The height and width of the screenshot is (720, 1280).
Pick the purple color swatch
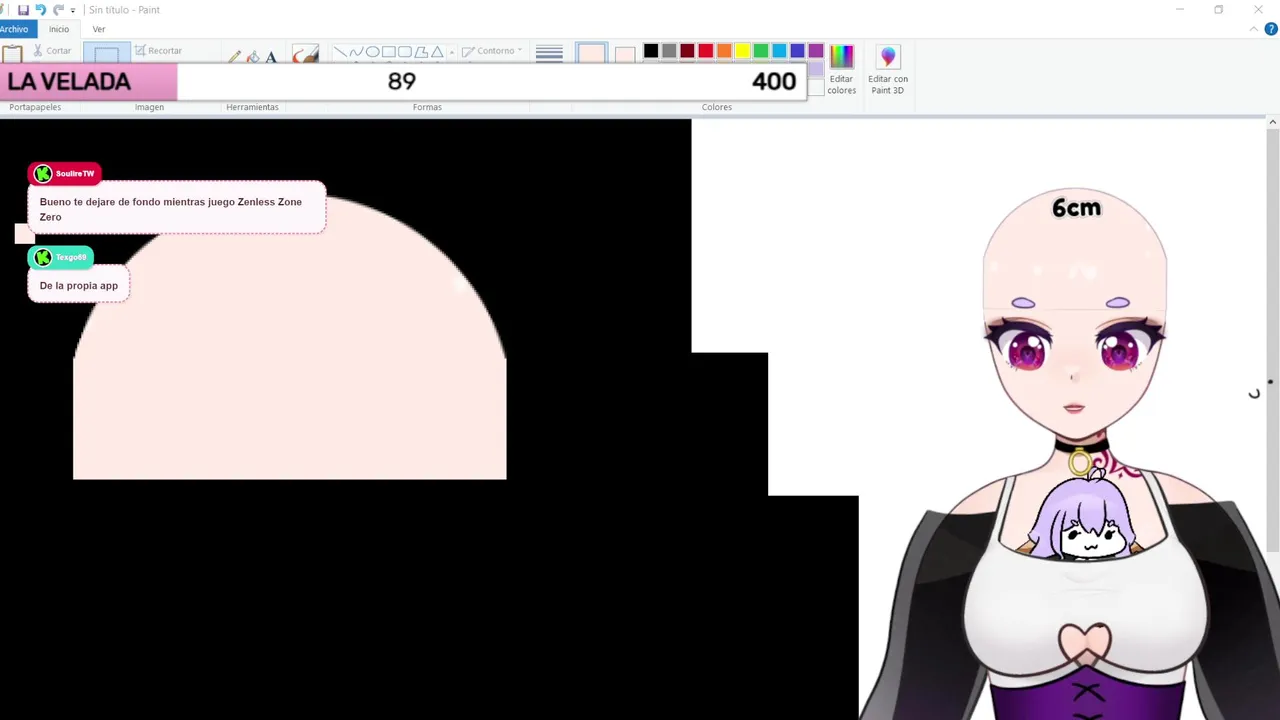point(816,51)
